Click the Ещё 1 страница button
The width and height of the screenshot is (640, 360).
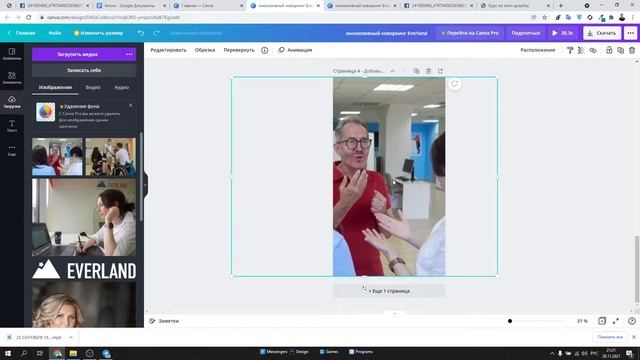[x=389, y=291]
